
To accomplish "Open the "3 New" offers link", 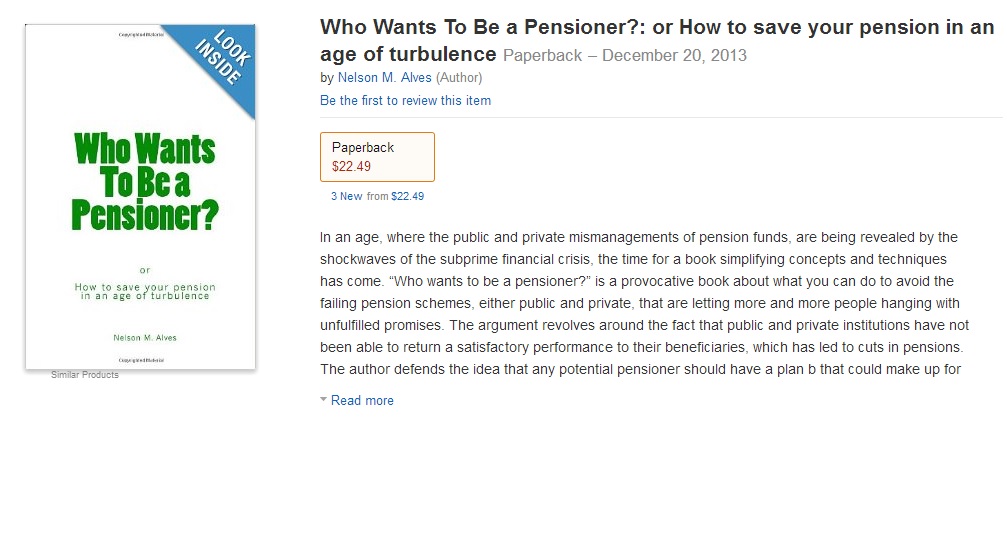I will pos(346,197).
